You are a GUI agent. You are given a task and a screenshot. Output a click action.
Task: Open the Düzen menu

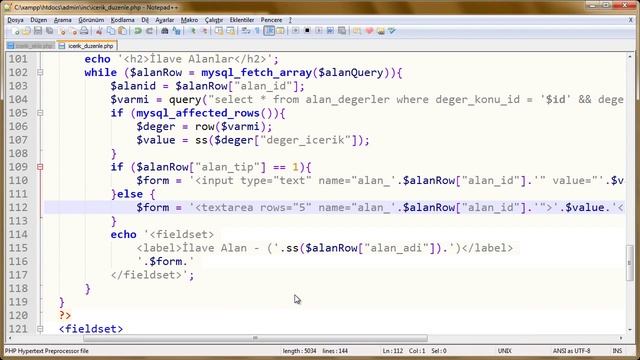click(x=38, y=20)
